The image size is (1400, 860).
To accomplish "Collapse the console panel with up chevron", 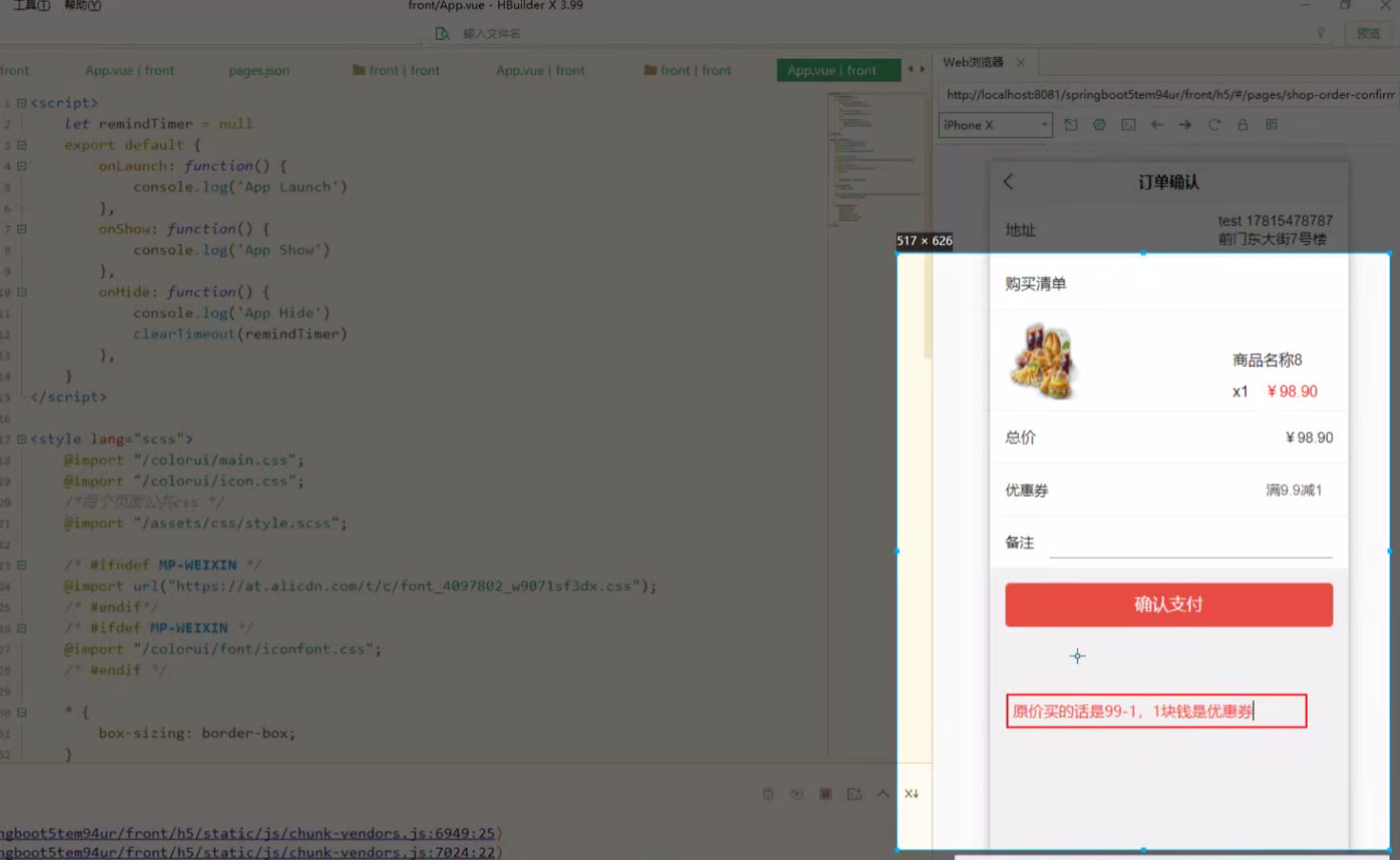I will [x=883, y=794].
